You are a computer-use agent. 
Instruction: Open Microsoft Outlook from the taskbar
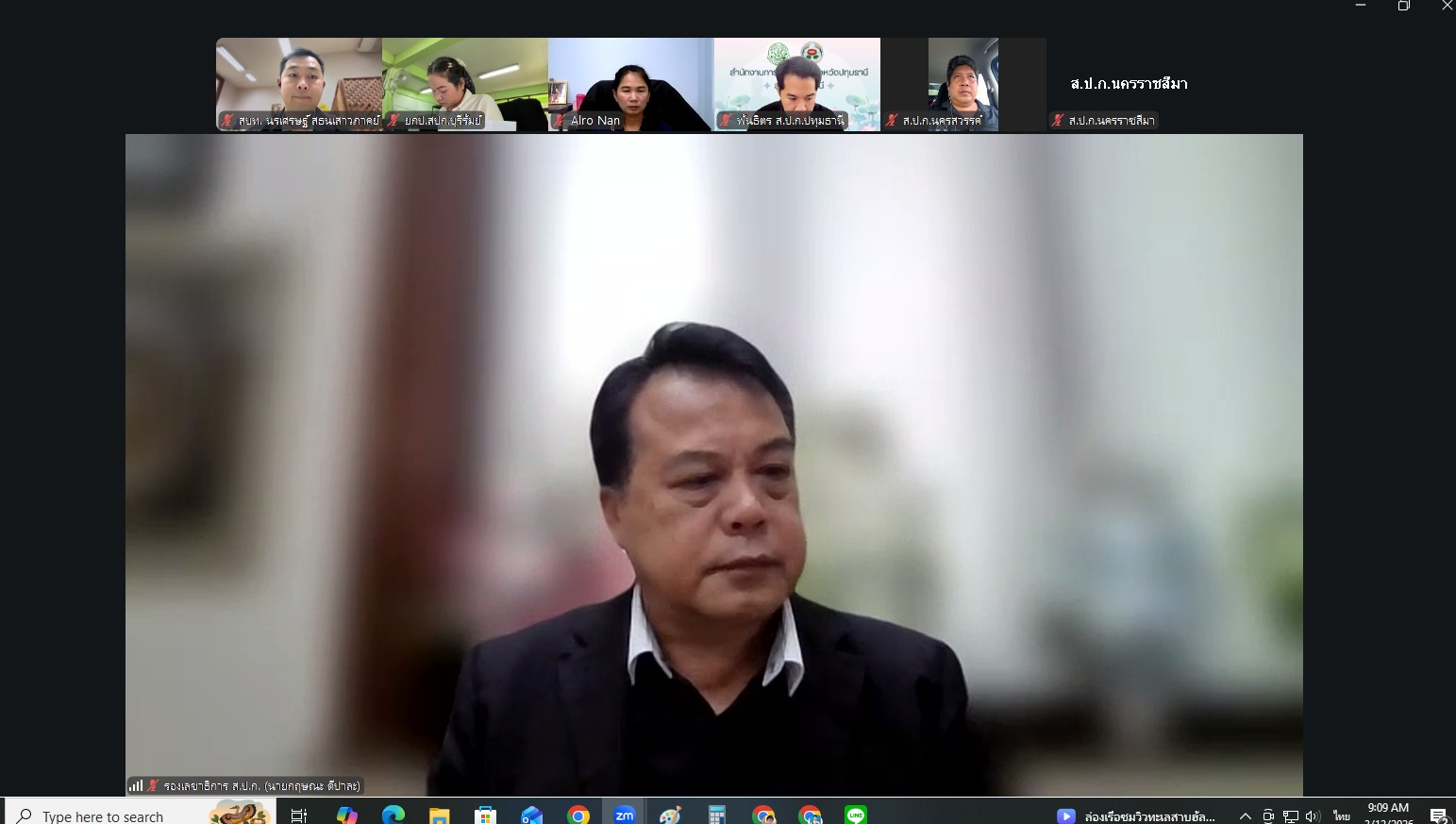click(x=533, y=814)
